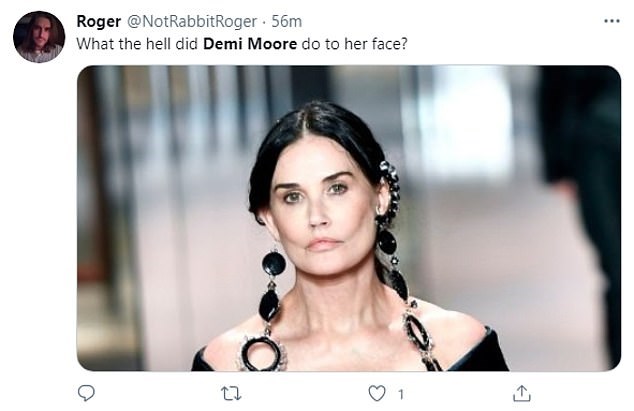
Task: Click the like count number 1
Action: [x=401, y=394]
